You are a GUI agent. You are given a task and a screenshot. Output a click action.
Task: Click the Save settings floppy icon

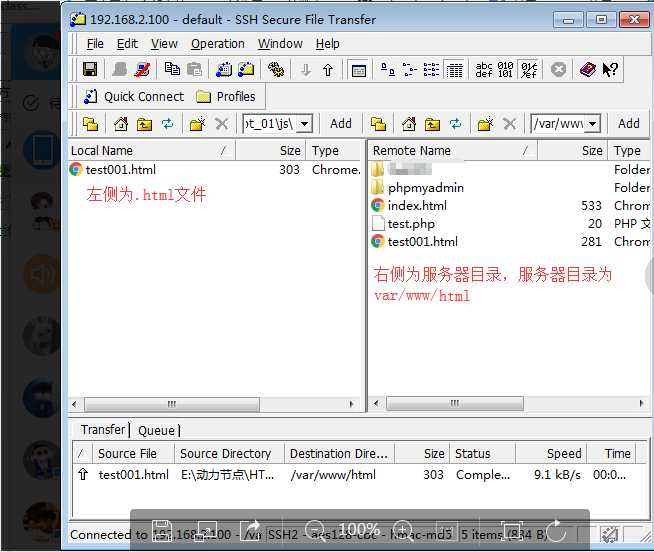(90, 69)
